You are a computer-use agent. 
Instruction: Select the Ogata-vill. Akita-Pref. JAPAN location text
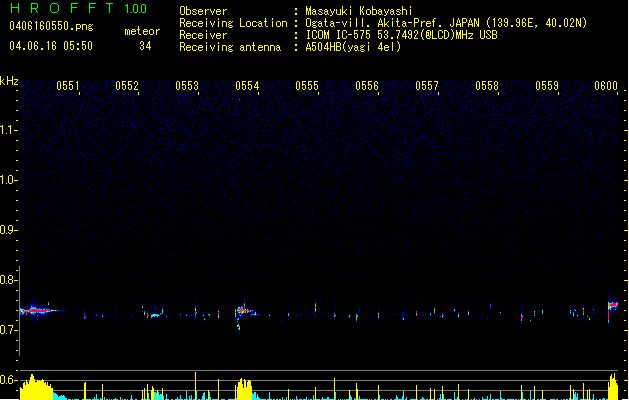click(x=446, y=23)
